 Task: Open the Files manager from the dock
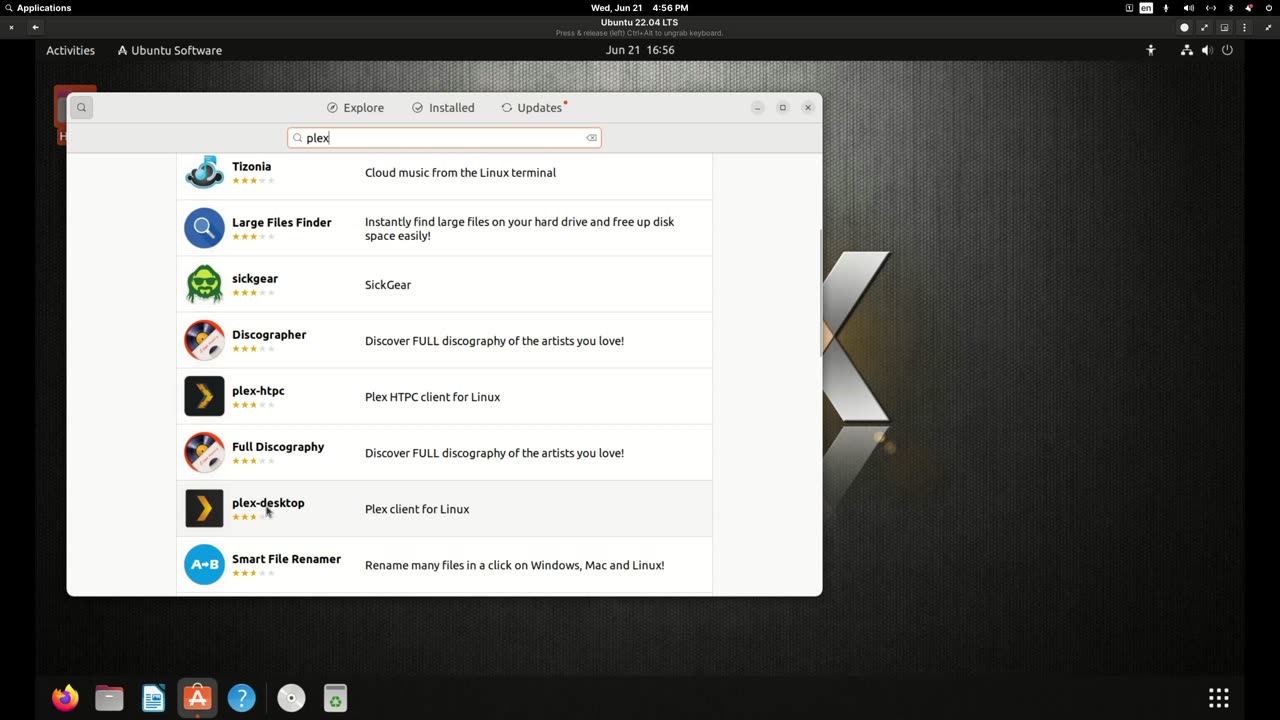109,697
